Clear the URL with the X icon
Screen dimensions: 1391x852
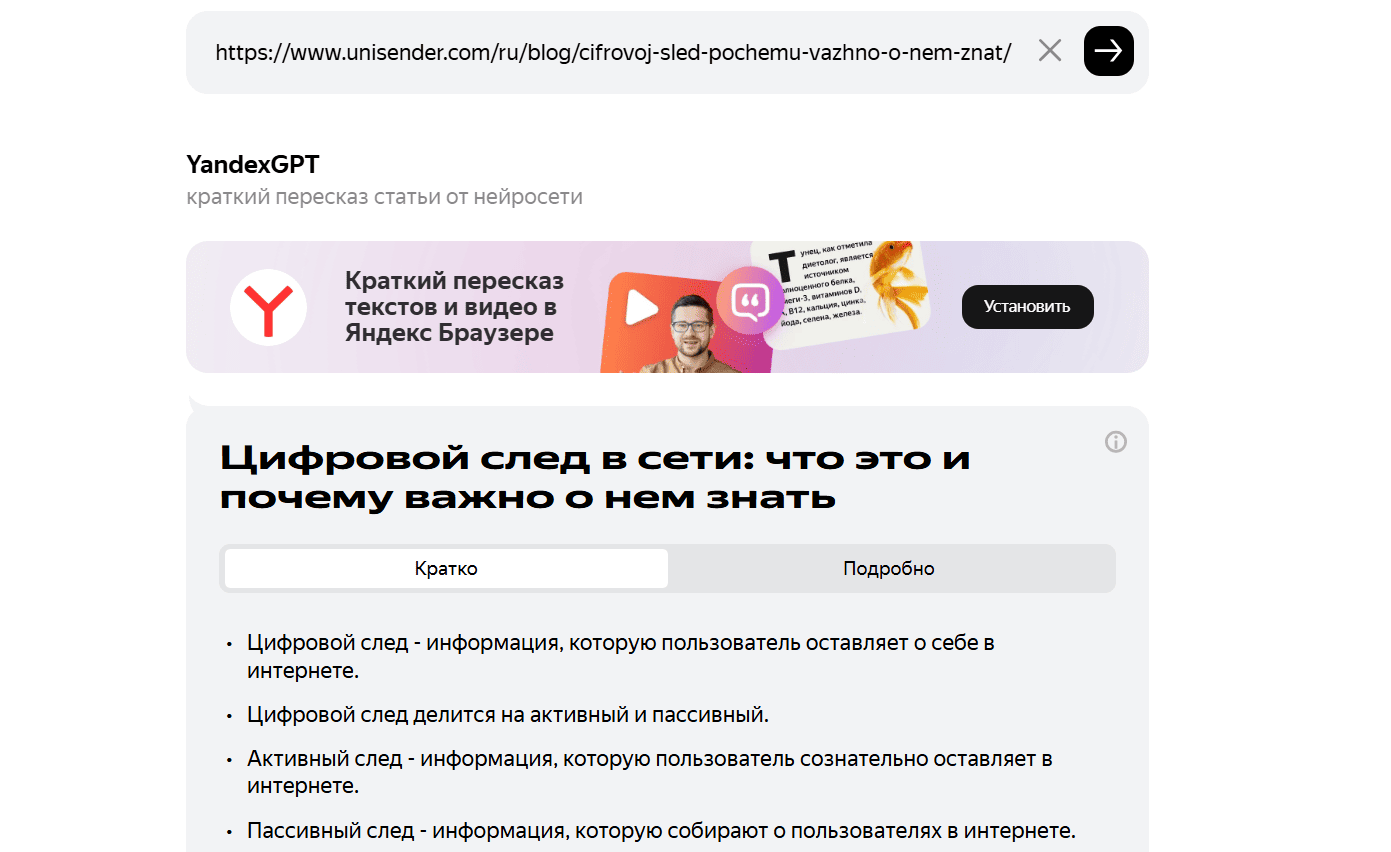[x=1049, y=51]
